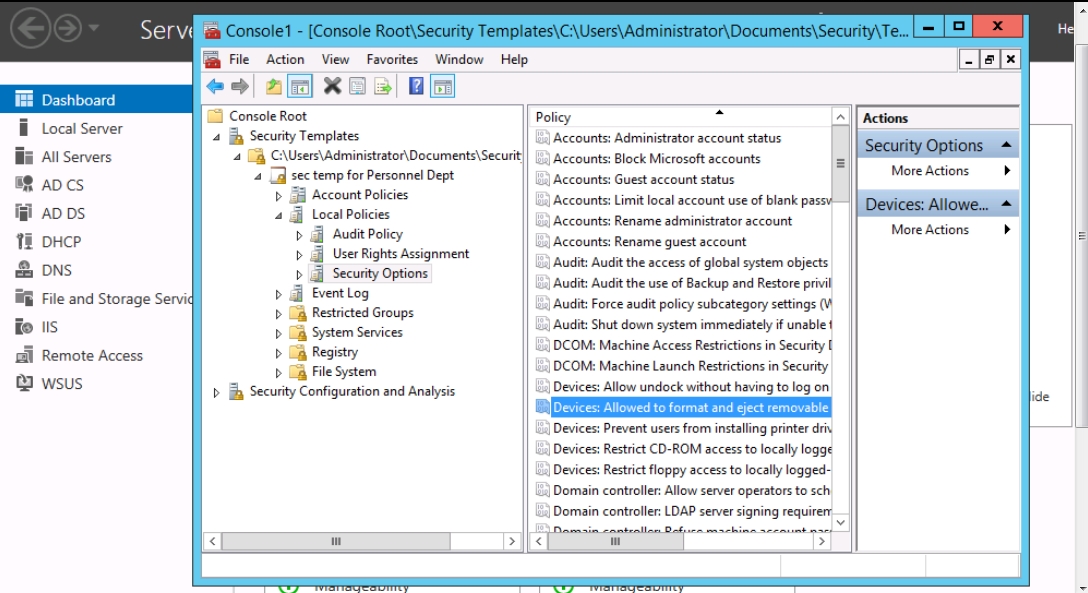Collapse the Local Policies tree node
This screenshot has width=1088, height=593.
(x=279, y=215)
